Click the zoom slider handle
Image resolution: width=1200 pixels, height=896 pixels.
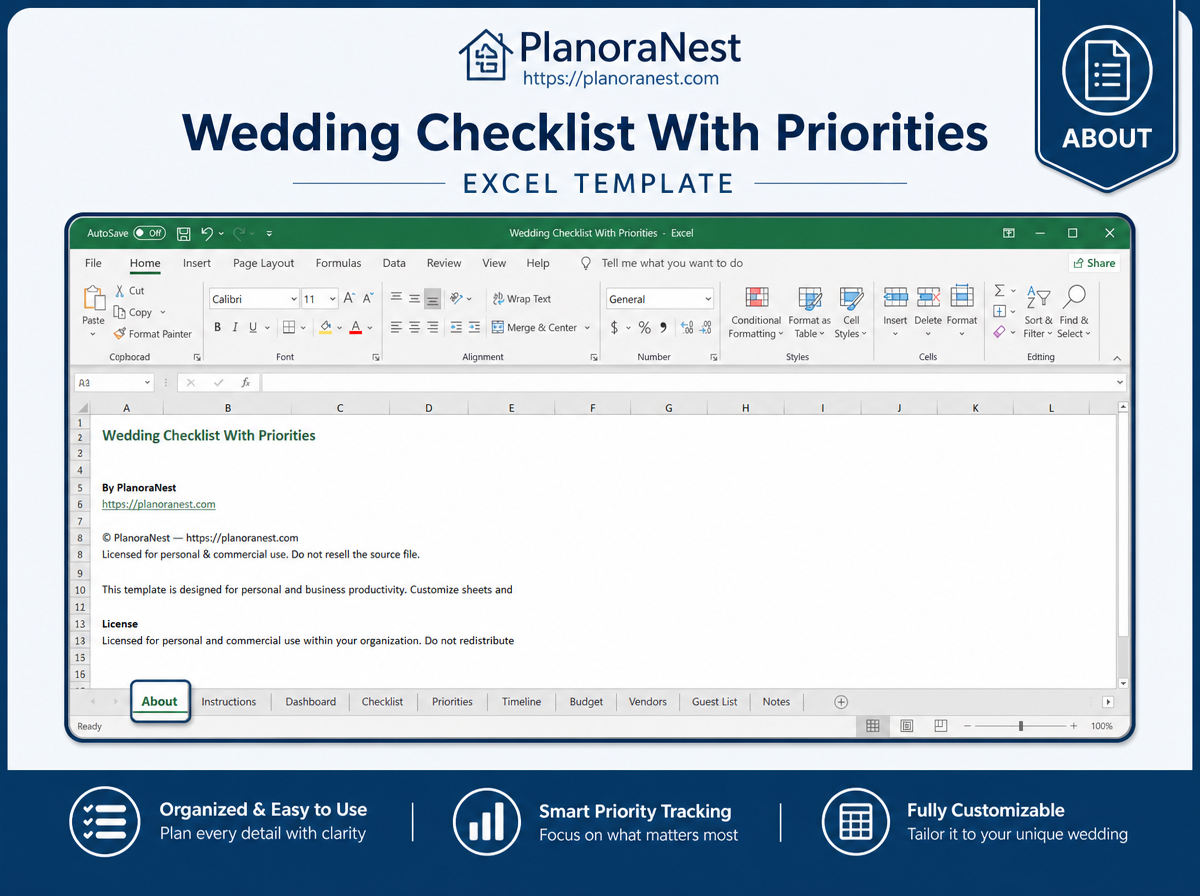pyautogui.click(x=1021, y=726)
